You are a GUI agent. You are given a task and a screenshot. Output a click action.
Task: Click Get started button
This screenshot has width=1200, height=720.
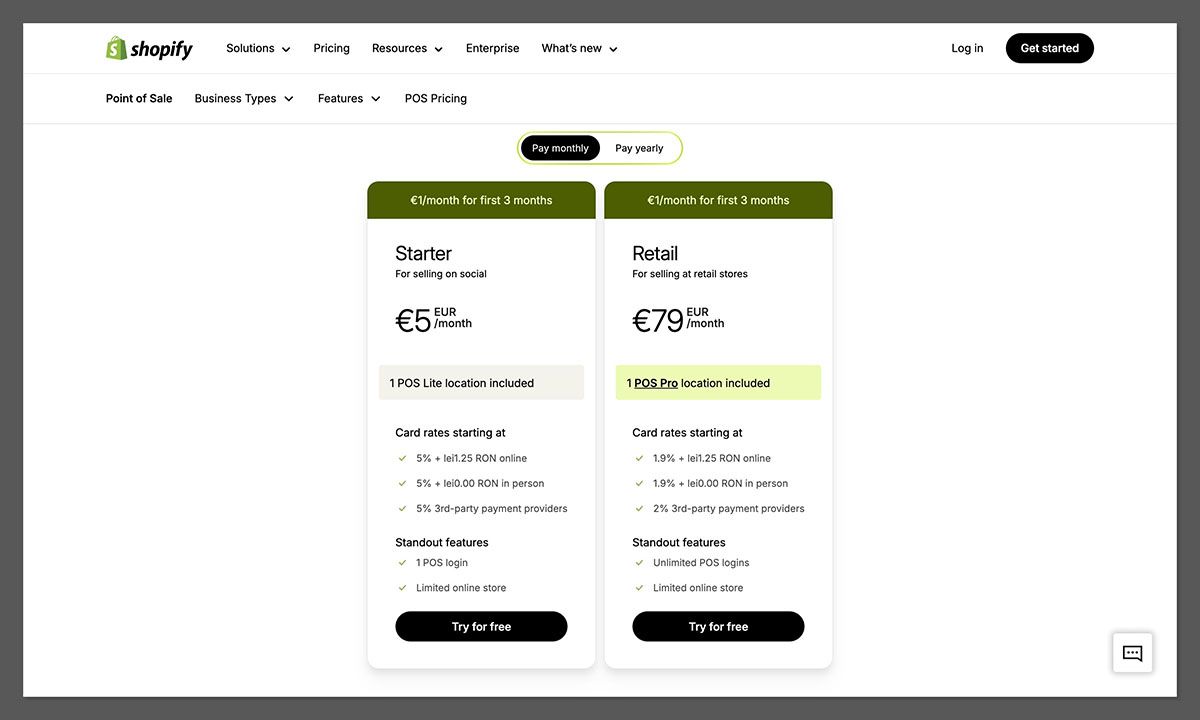(1049, 47)
